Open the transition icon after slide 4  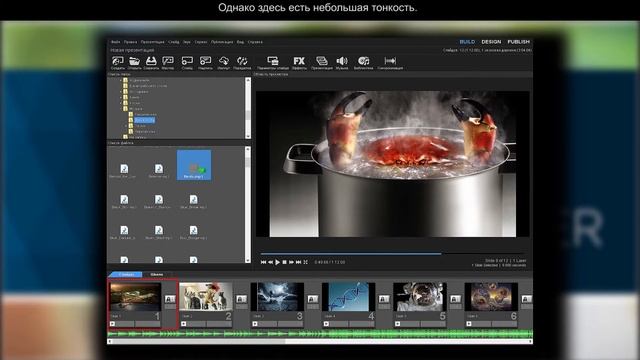384,299
